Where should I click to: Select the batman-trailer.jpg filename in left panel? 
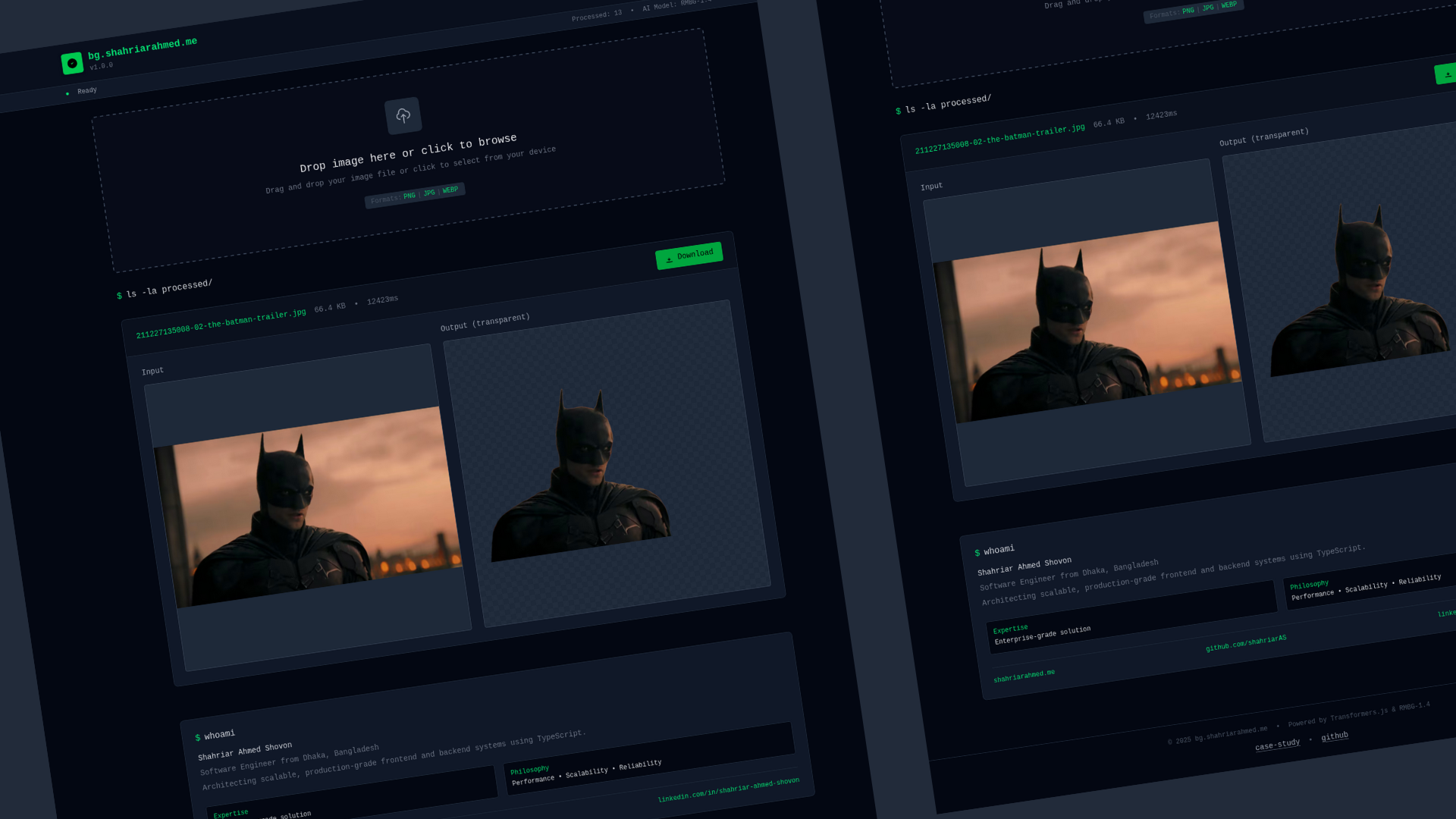[x=221, y=324]
